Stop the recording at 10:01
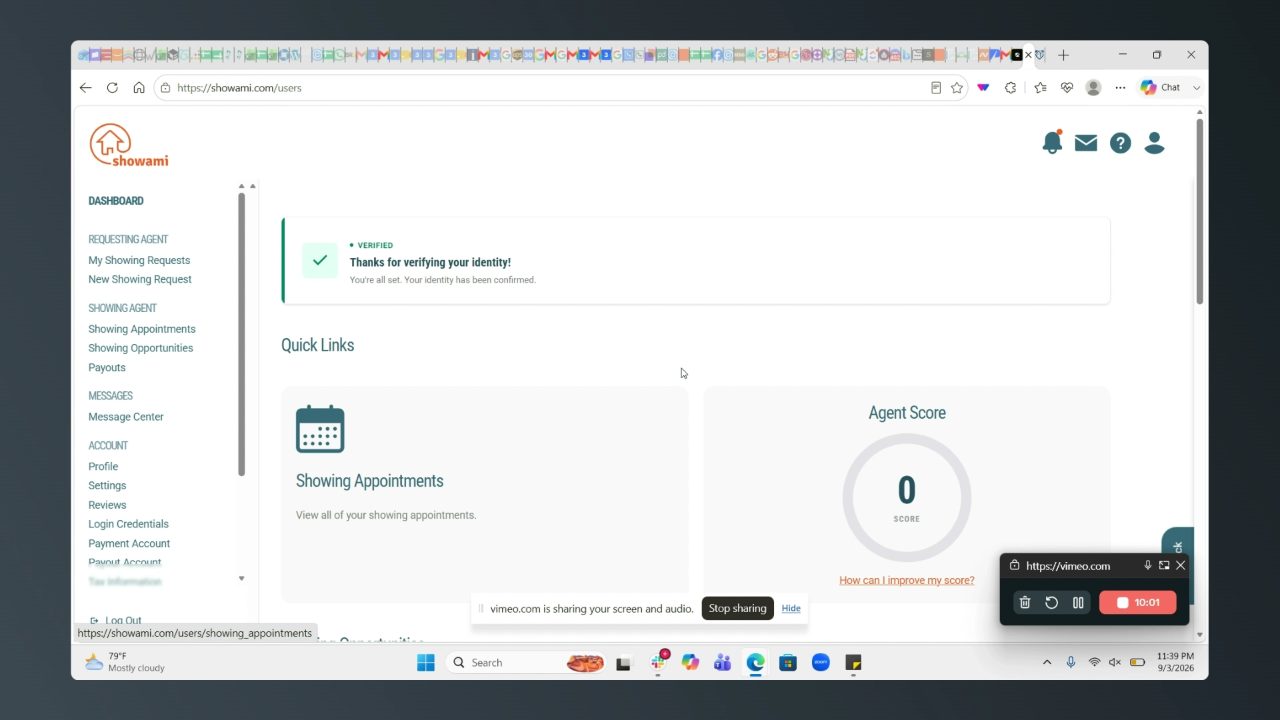The image size is (1280, 720). point(1137,603)
